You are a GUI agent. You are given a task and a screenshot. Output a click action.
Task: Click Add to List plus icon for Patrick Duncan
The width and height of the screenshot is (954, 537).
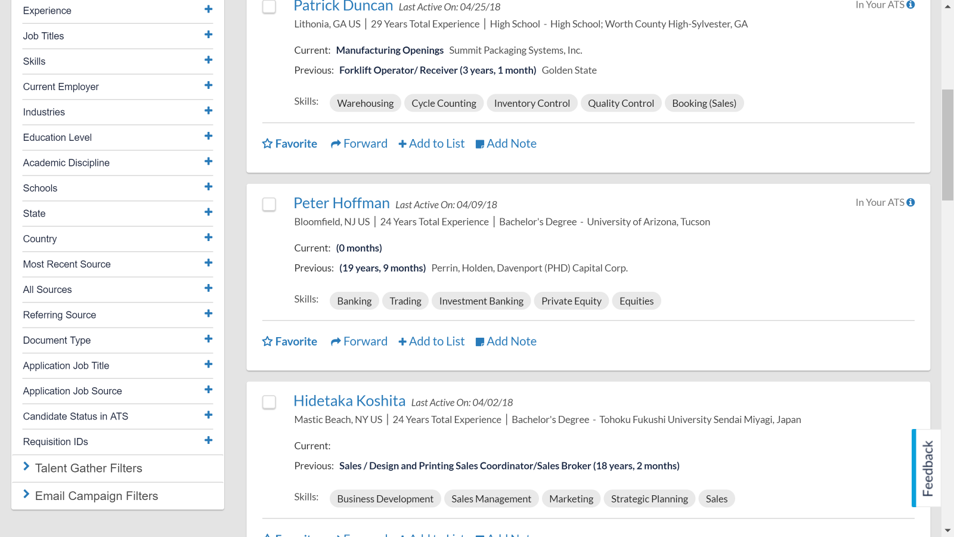pyautogui.click(x=402, y=144)
